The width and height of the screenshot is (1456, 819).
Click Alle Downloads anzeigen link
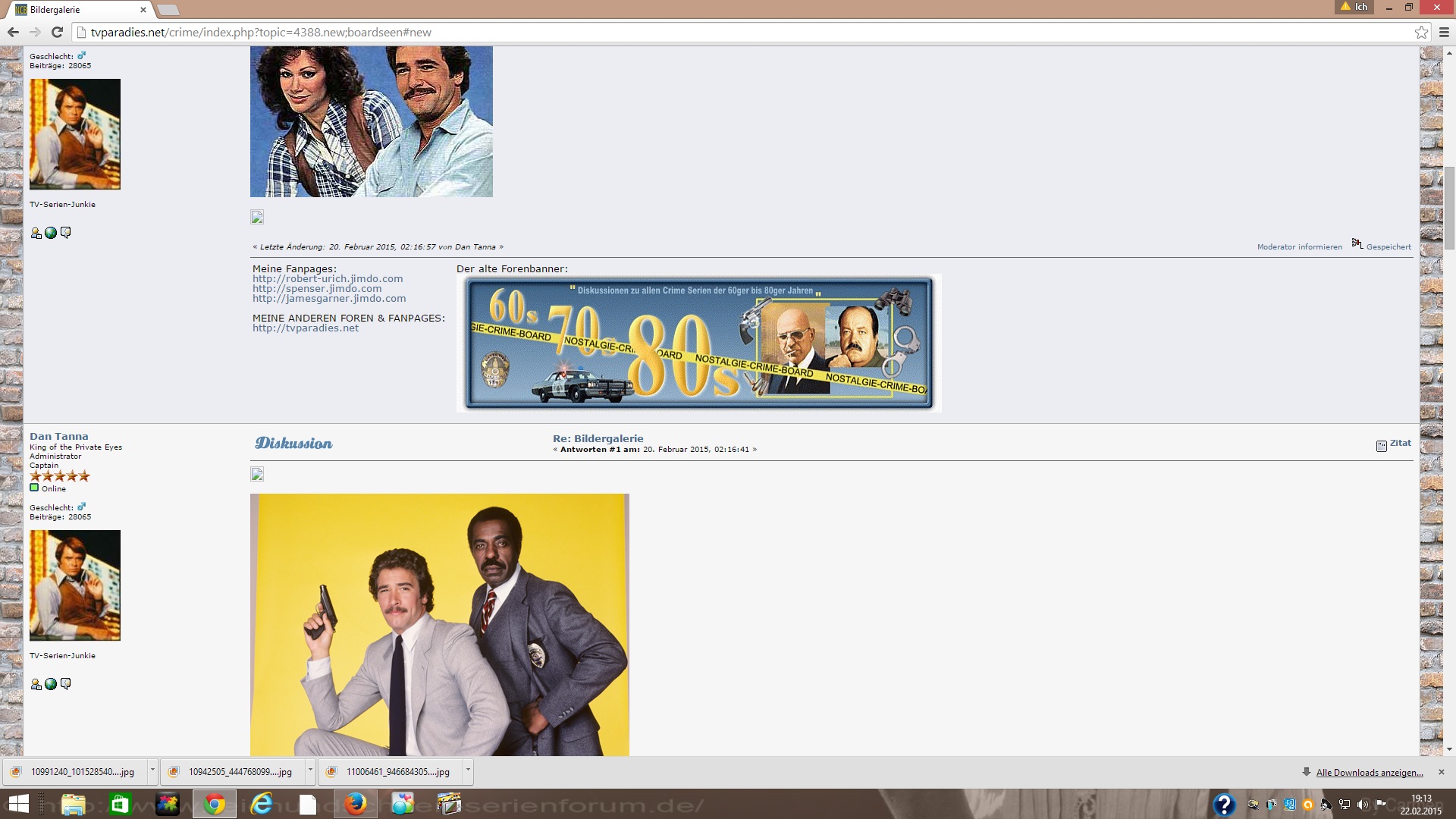point(1369,773)
